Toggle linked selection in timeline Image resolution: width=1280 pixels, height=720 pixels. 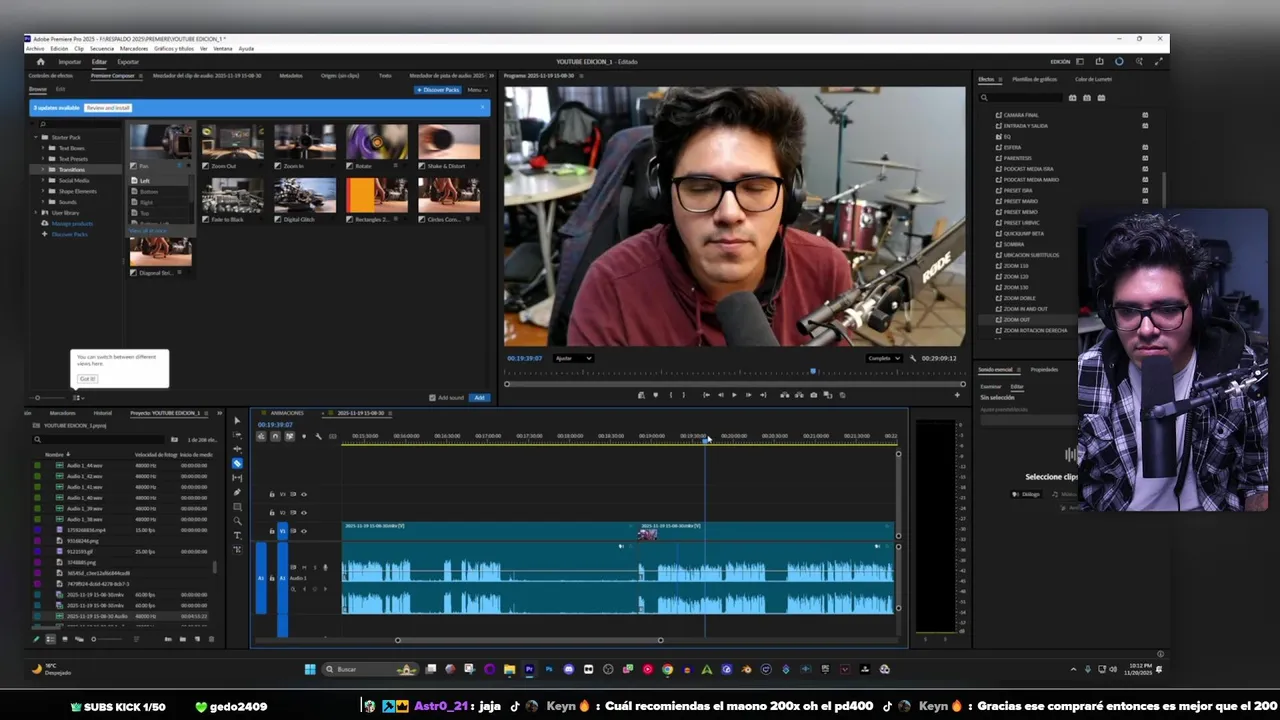(289, 436)
